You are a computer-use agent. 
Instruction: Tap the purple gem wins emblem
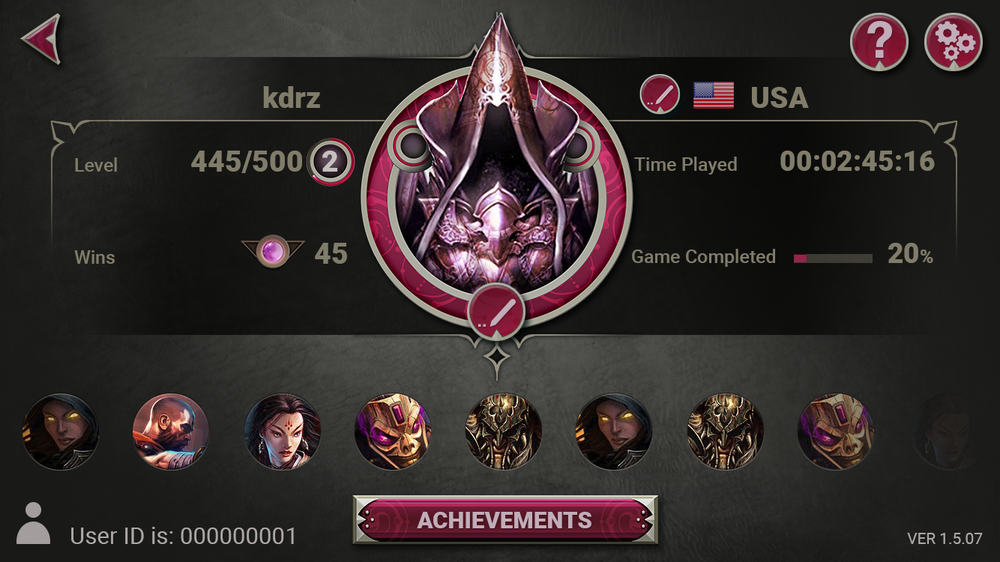[273, 251]
